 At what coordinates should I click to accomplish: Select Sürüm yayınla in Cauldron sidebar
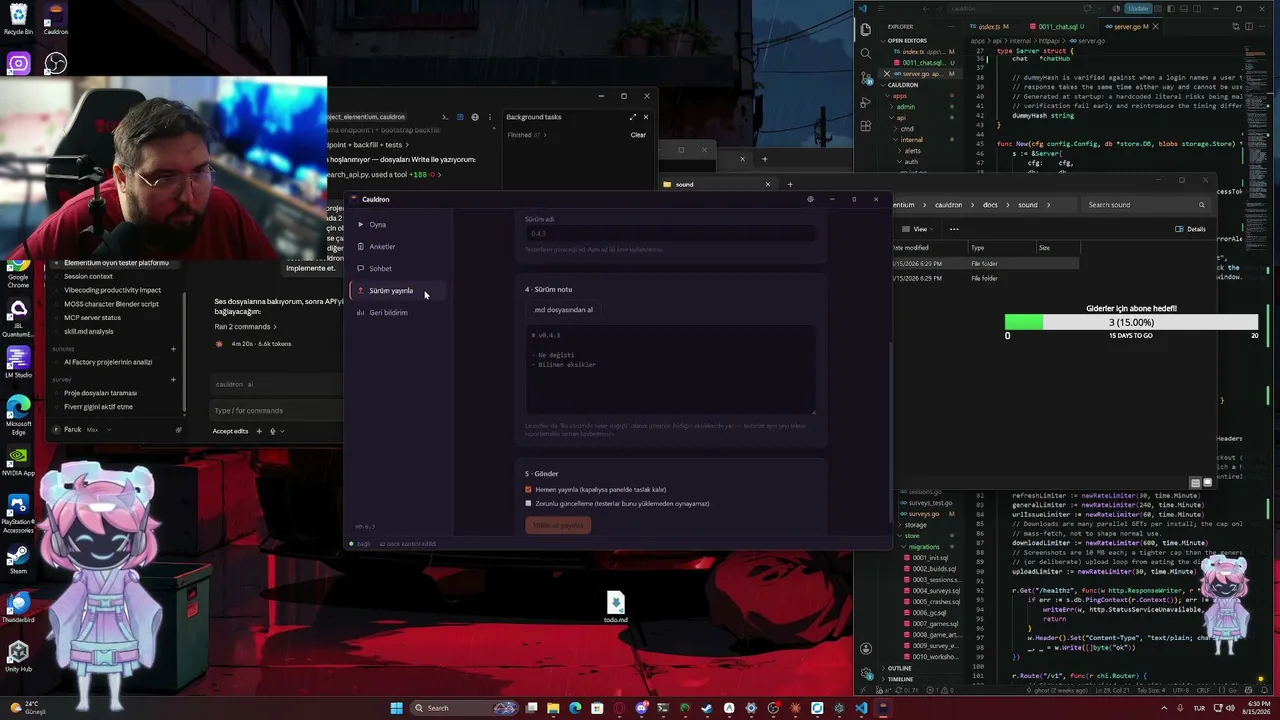tap(400, 290)
